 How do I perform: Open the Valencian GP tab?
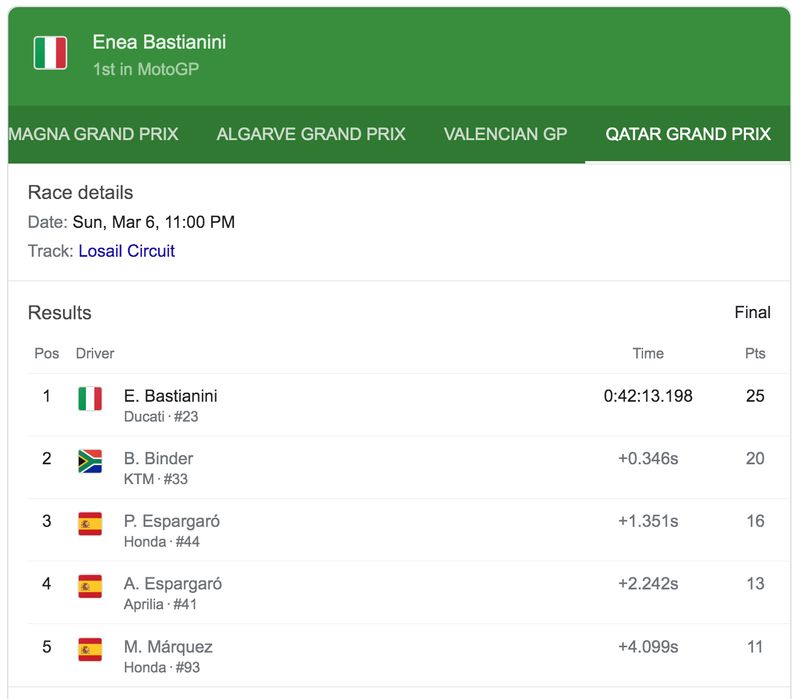tap(505, 134)
